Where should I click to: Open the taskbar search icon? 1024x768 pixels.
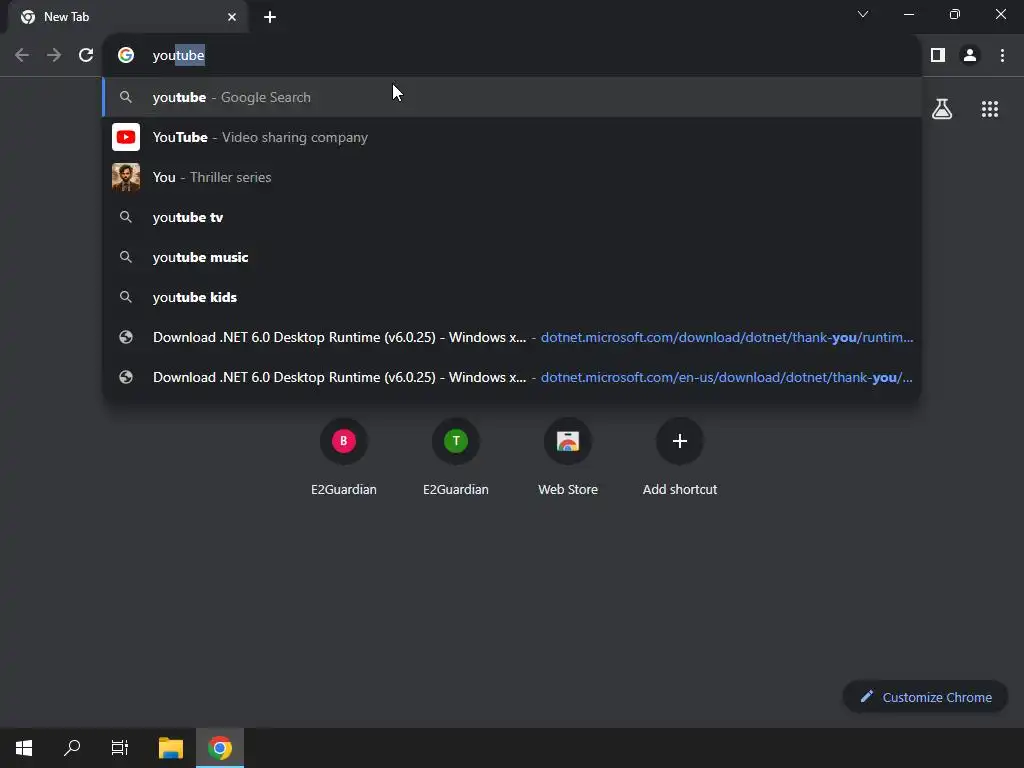coord(72,748)
